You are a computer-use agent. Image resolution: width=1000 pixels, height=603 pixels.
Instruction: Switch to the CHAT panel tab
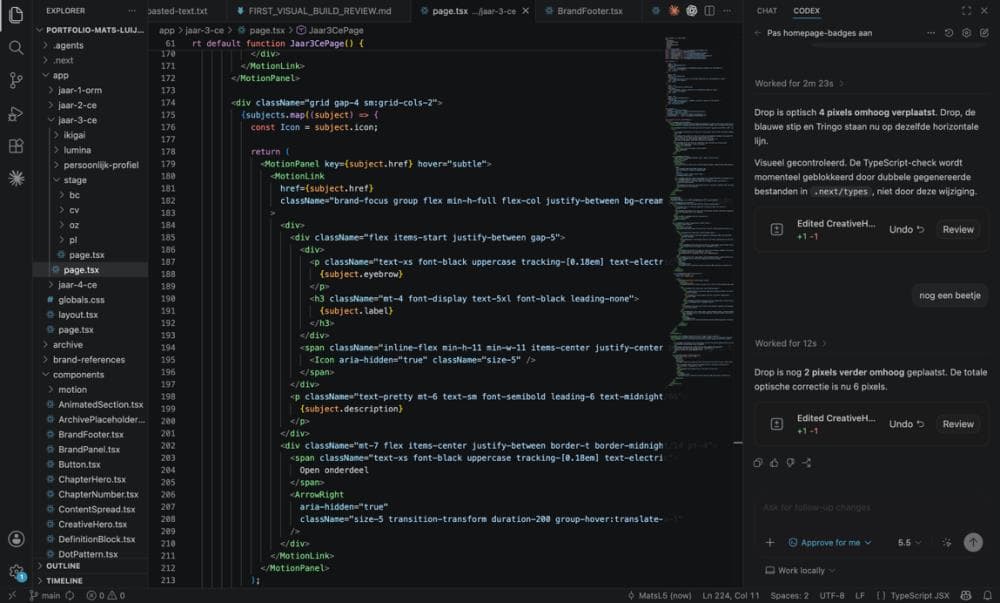(x=767, y=11)
